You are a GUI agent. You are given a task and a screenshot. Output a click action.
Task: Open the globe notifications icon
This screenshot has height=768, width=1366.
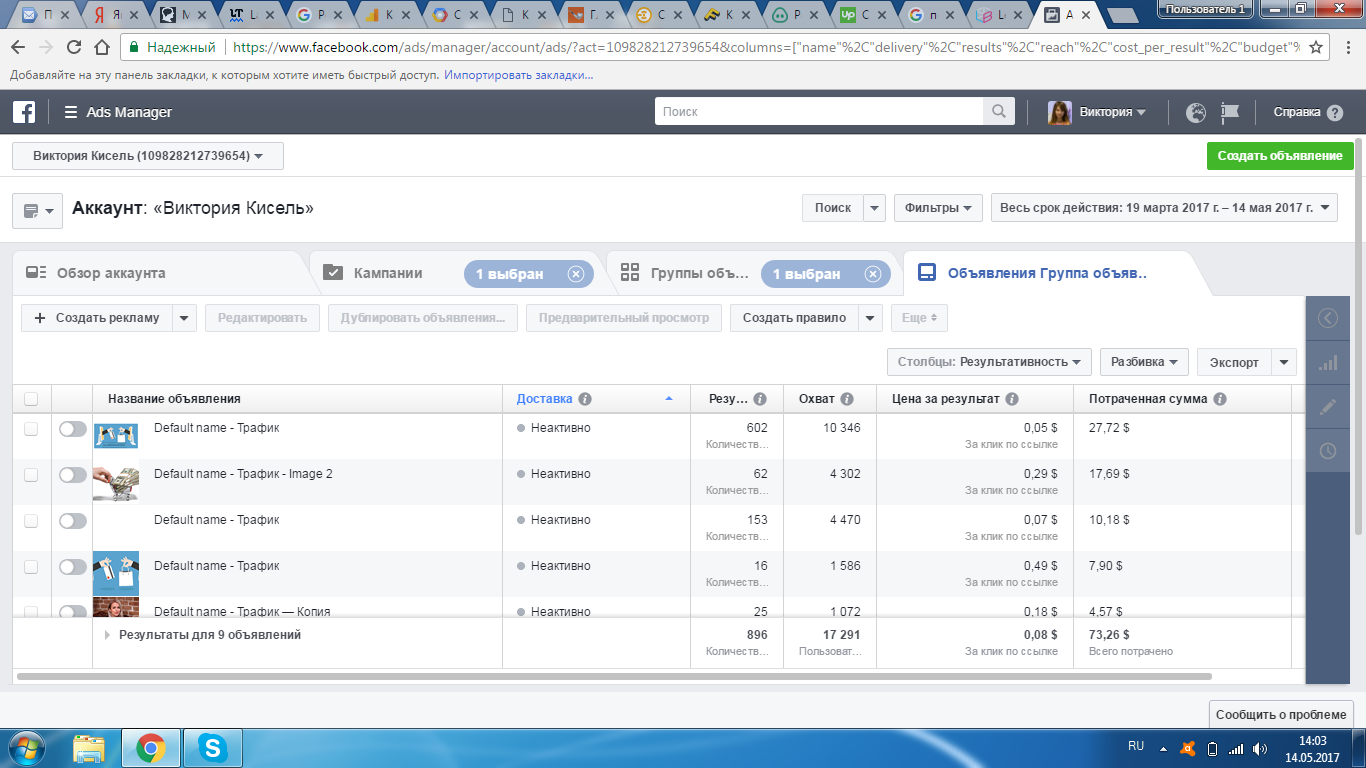(1196, 112)
